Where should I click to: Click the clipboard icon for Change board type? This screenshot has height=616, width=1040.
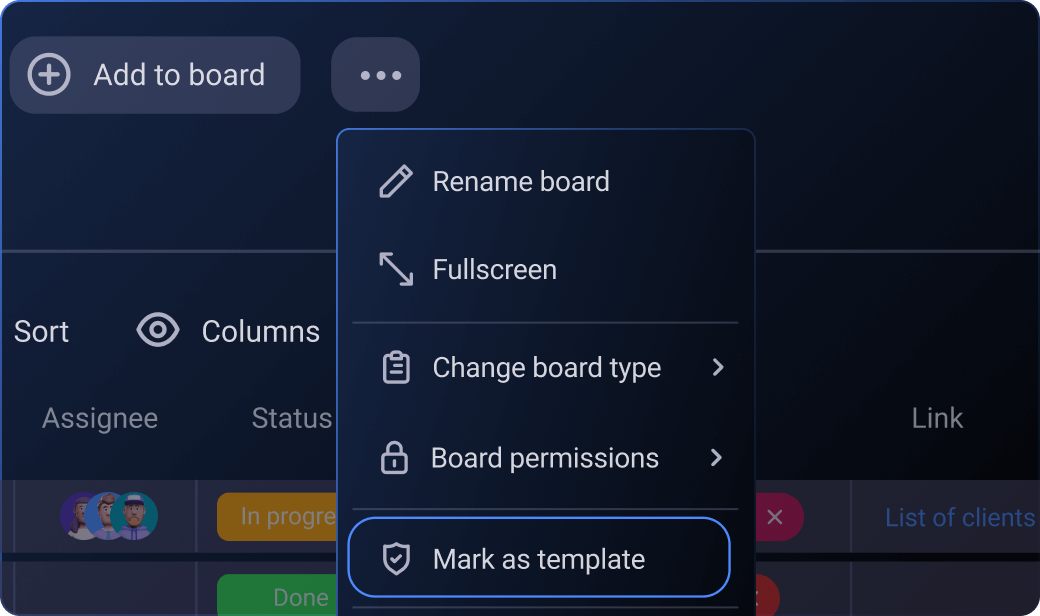tap(396, 368)
